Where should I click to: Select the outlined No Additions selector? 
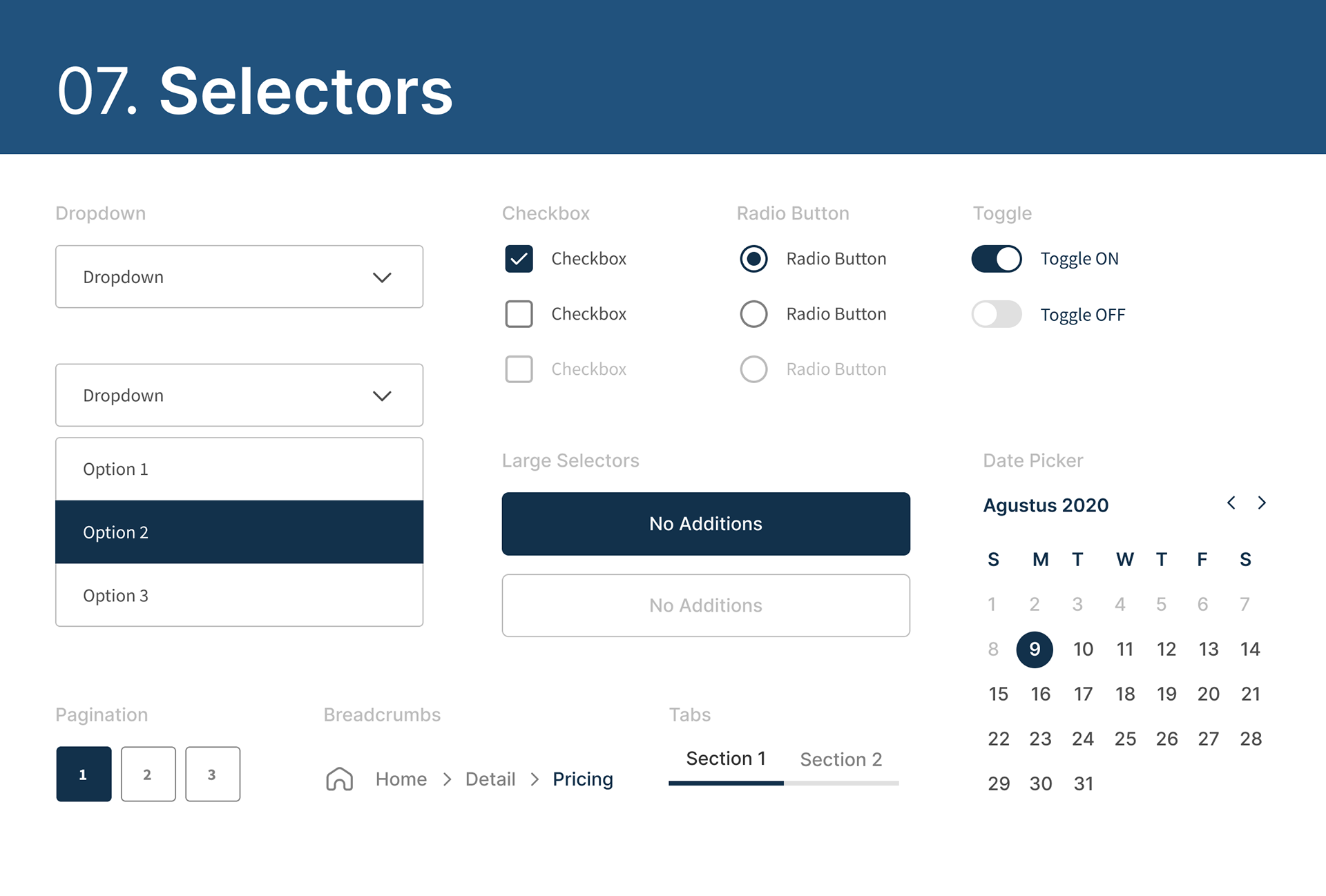tap(705, 605)
